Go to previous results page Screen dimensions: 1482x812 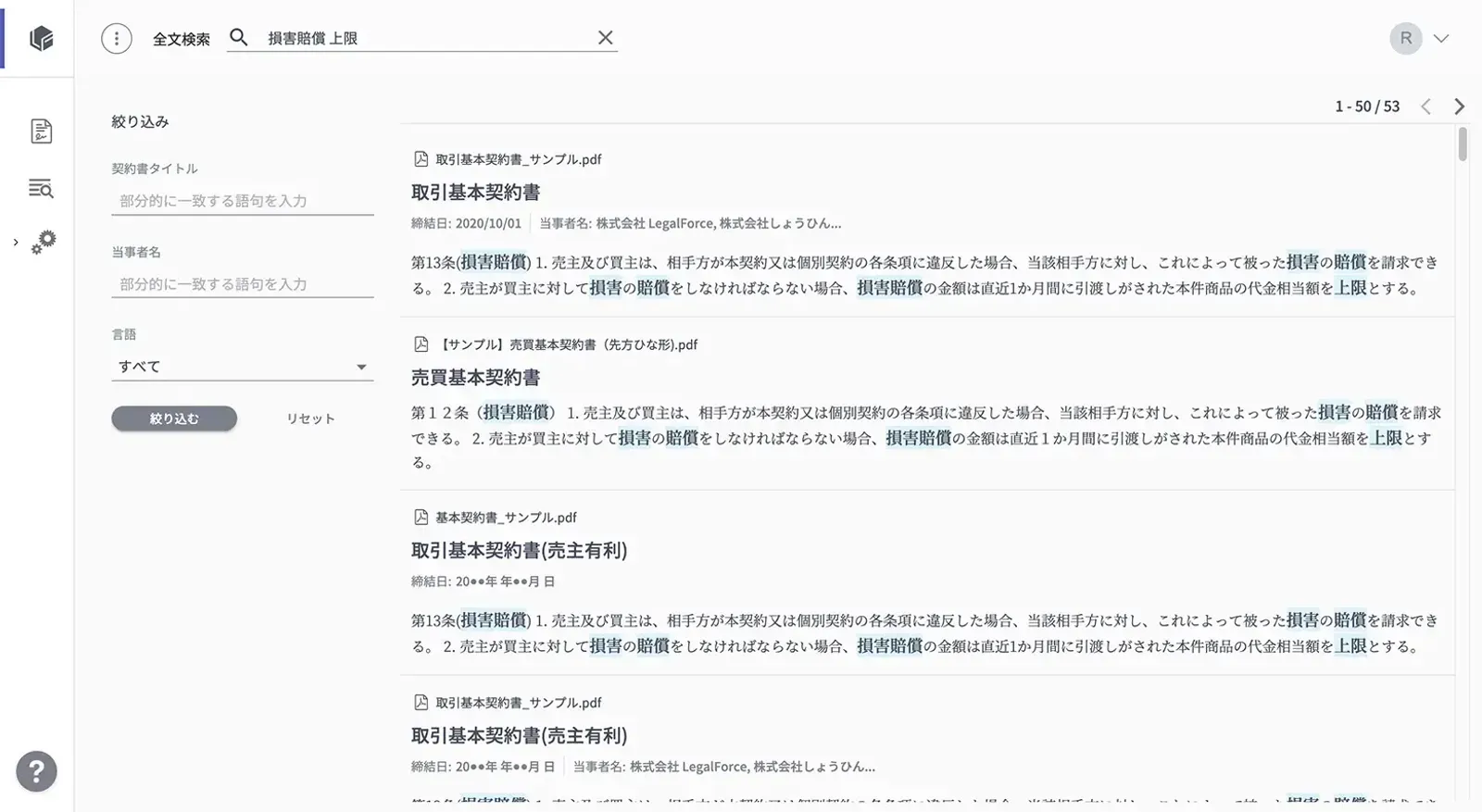coord(1426,106)
